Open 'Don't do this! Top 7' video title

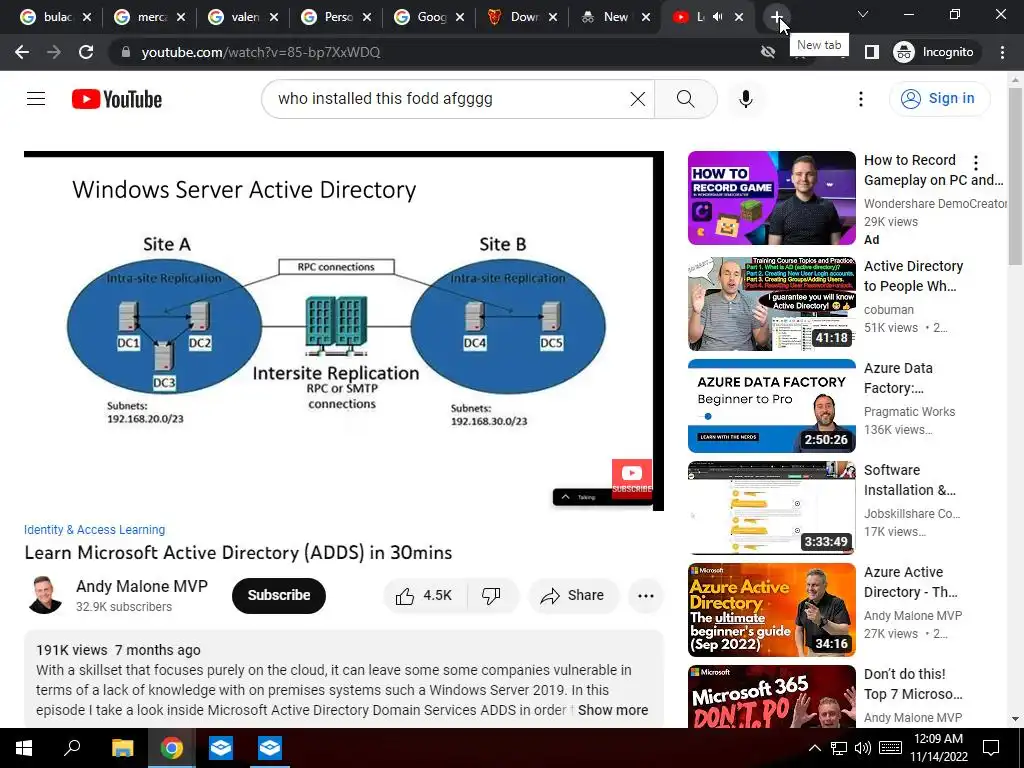(913, 684)
